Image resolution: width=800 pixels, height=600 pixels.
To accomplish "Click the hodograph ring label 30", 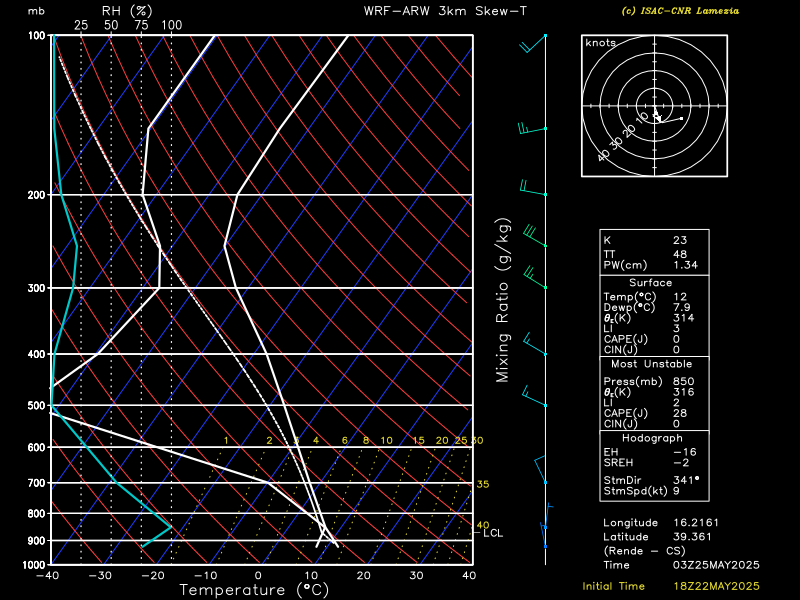I will tap(617, 143).
